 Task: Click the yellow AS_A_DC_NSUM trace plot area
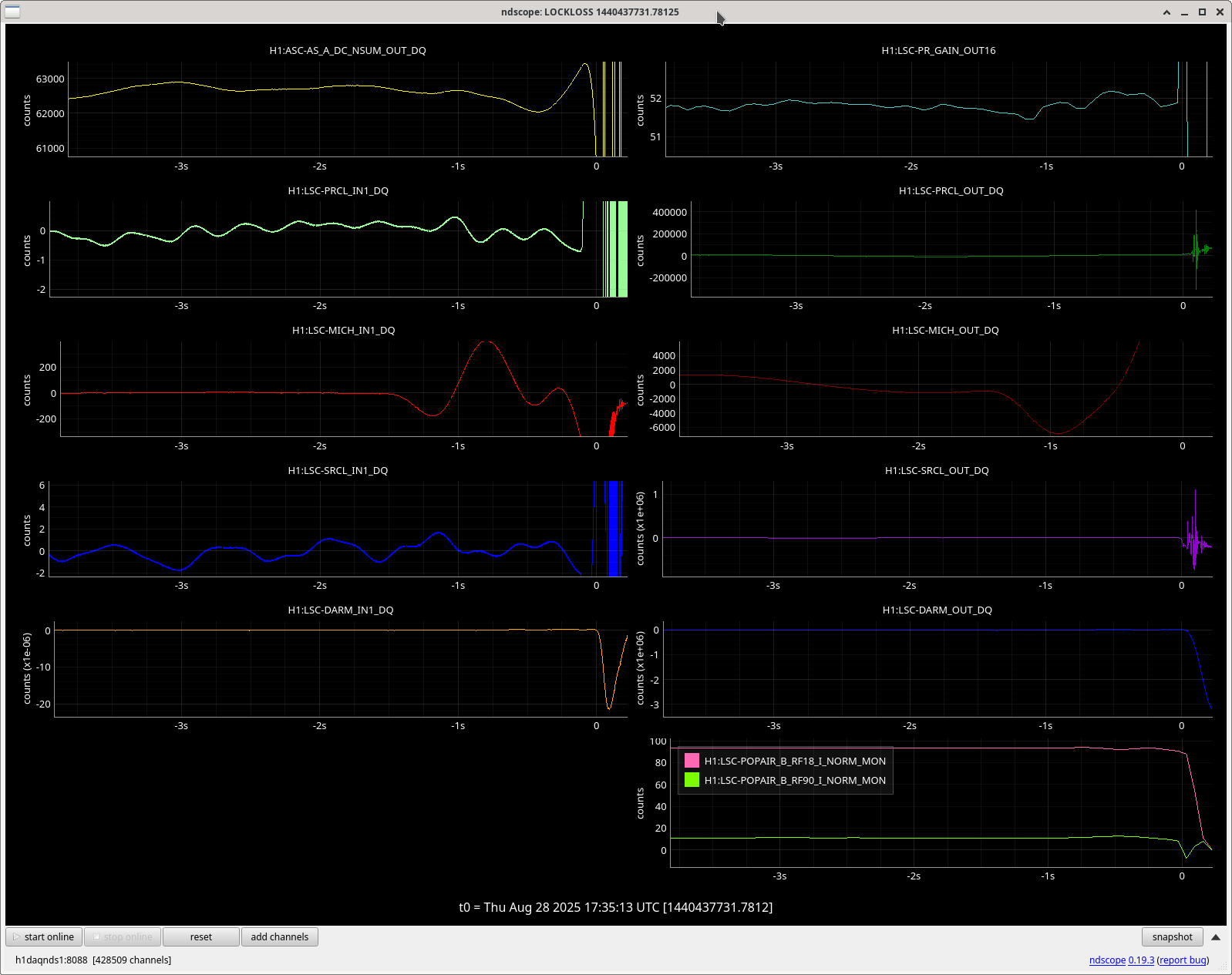pyautogui.click(x=347, y=109)
